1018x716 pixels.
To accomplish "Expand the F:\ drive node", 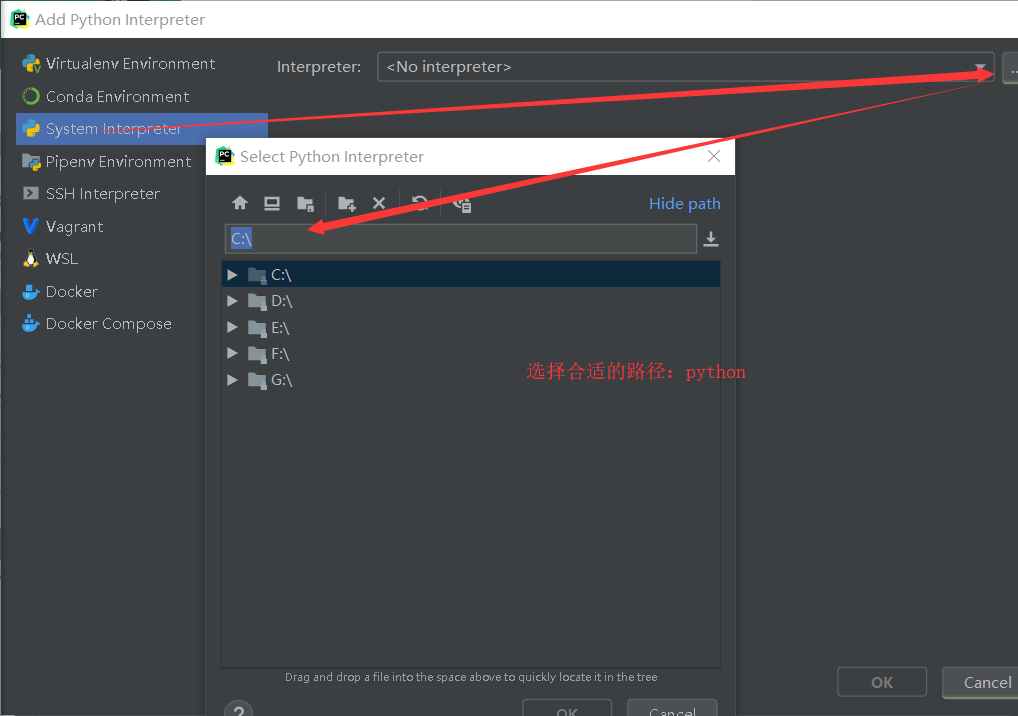I will pos(232,353).
